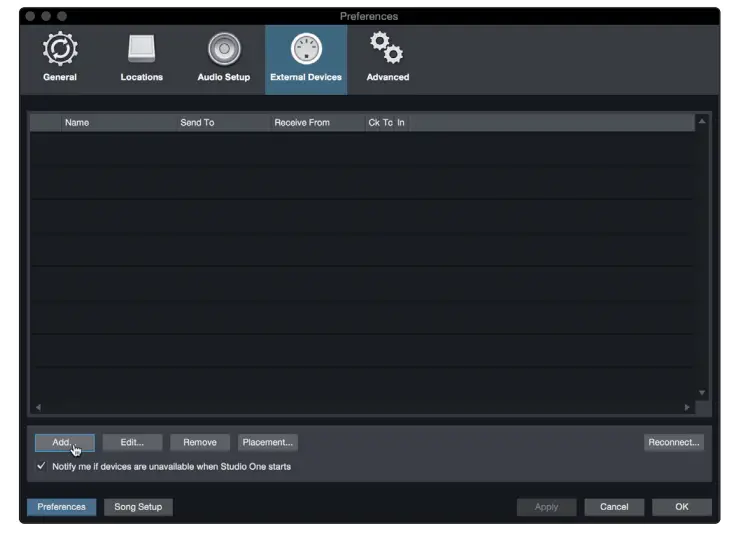This screenshot has height=535, width=736.
Task: Click the horizontal scroll right arrow
Action: pyautogui.click(x=687, y=407)
